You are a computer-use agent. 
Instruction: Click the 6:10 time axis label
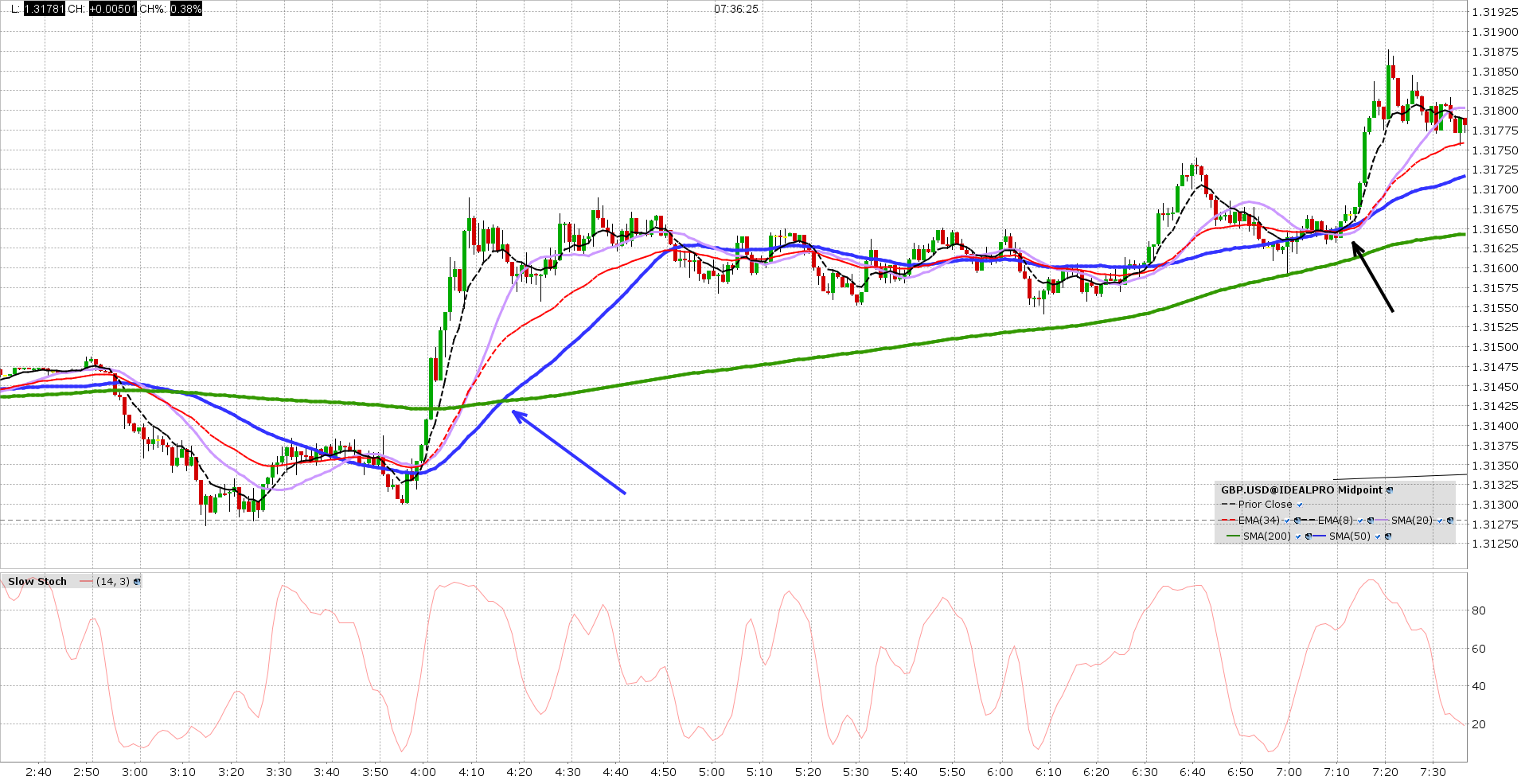point(1048,772)
